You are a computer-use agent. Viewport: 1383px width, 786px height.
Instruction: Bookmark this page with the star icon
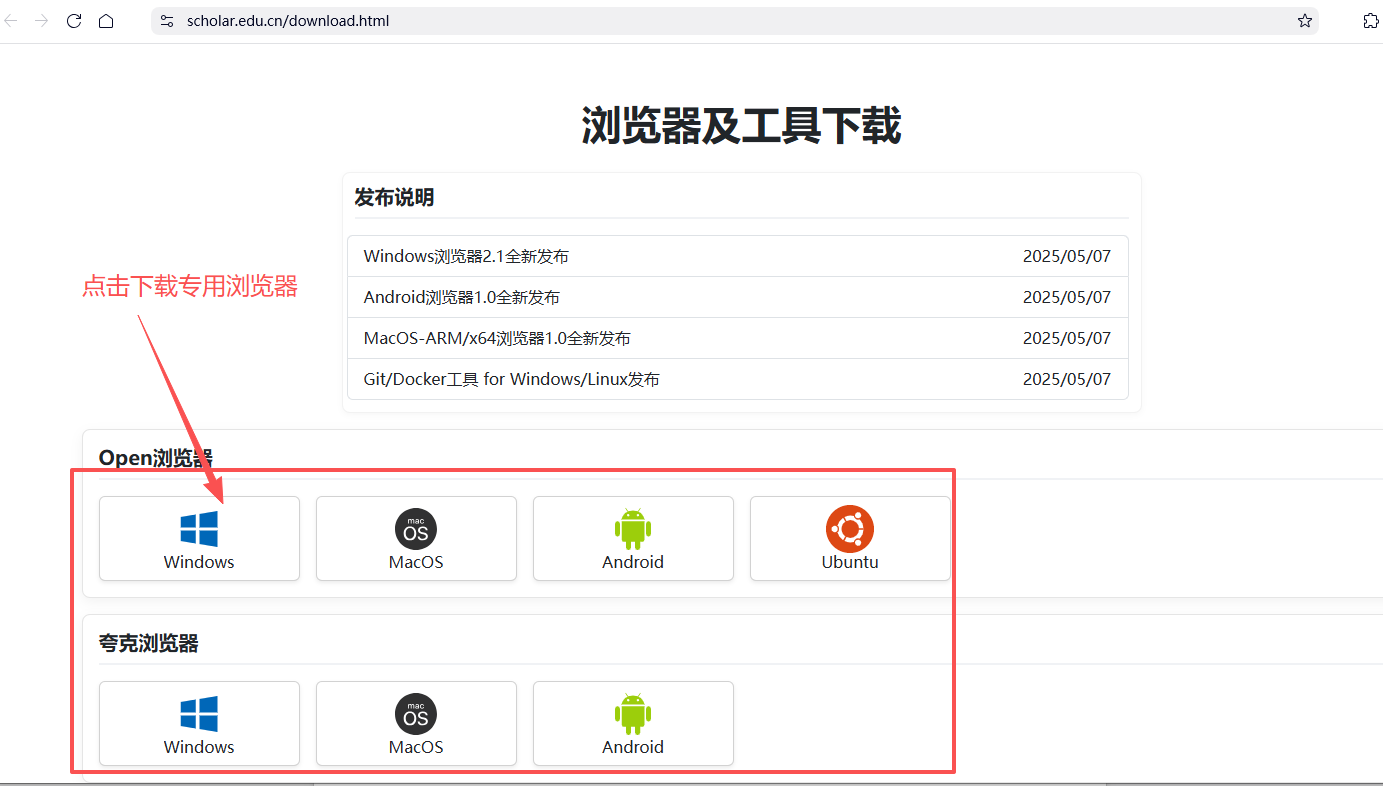(x=1304, y=21)
